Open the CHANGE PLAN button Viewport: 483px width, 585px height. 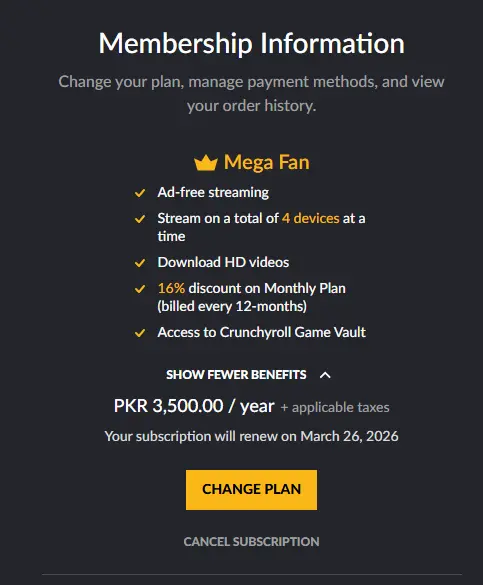[x=251, y=489]
